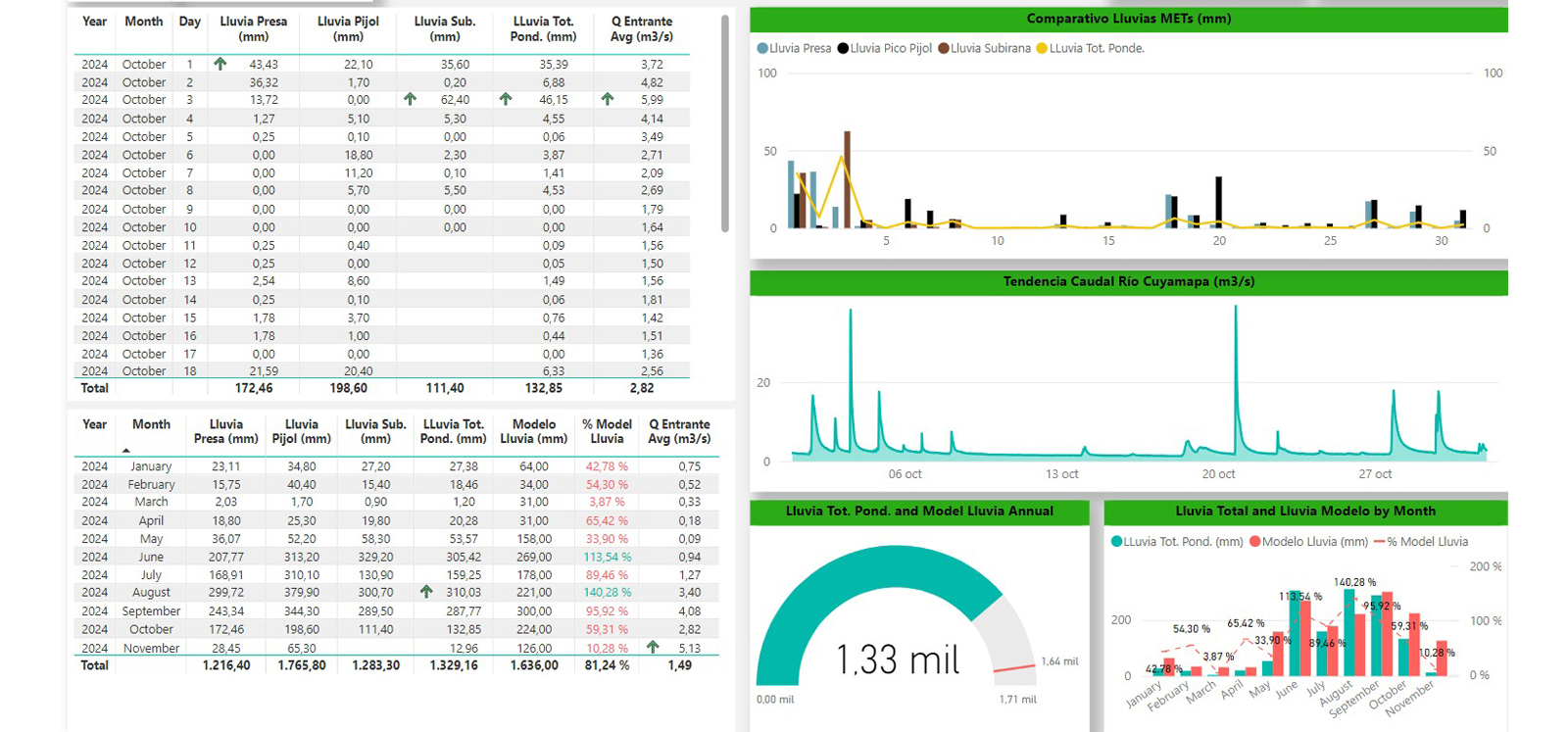Viewport: 1568px width, 732px height.
Task: Click sort arrow under Month in monthly table
Action: (126, 450)
